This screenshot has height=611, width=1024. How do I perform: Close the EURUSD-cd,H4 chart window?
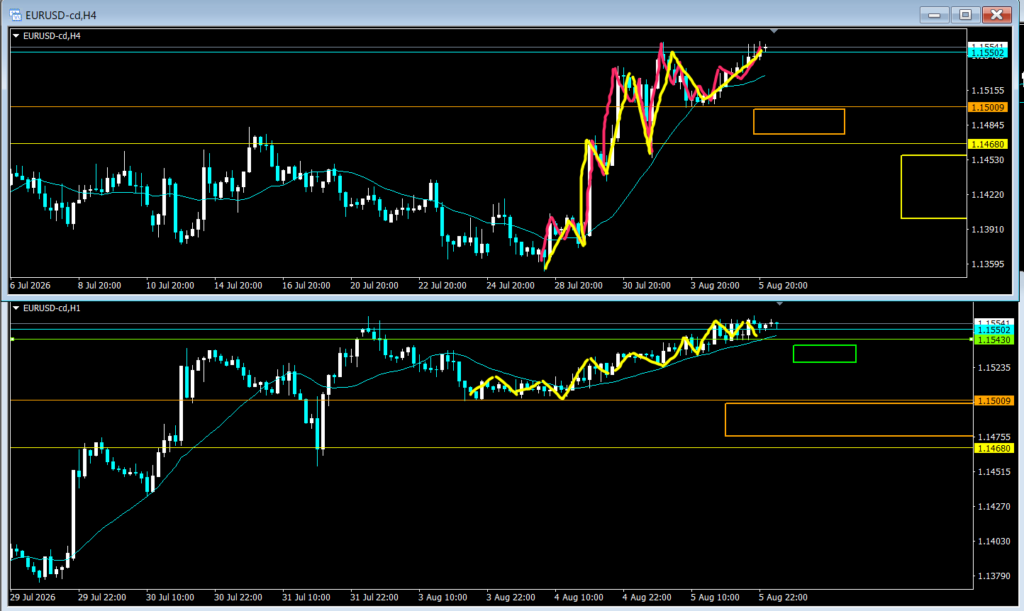[997, 14]
